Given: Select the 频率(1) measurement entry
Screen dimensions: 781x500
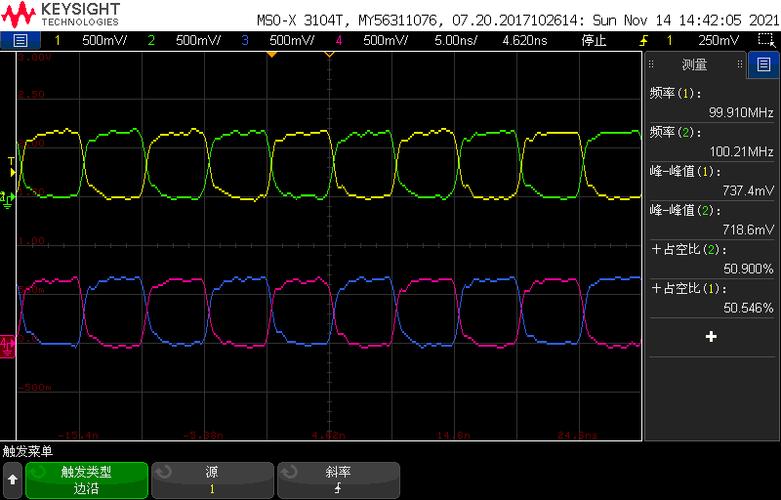Looking at the screenshot, I should tap(711, 103).
